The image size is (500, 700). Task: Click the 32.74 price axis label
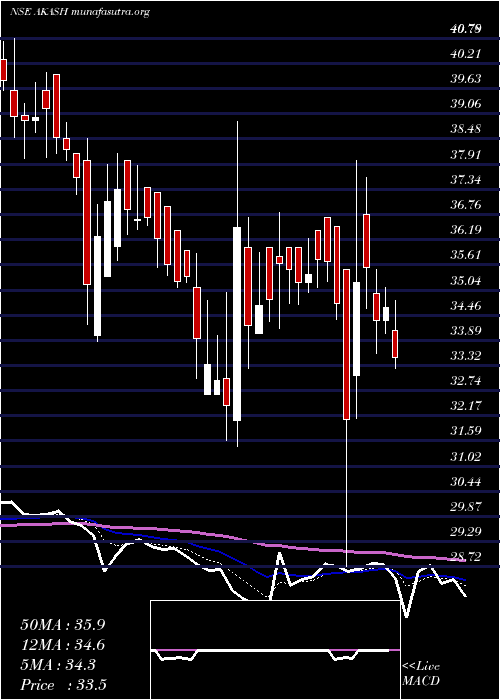466,382
